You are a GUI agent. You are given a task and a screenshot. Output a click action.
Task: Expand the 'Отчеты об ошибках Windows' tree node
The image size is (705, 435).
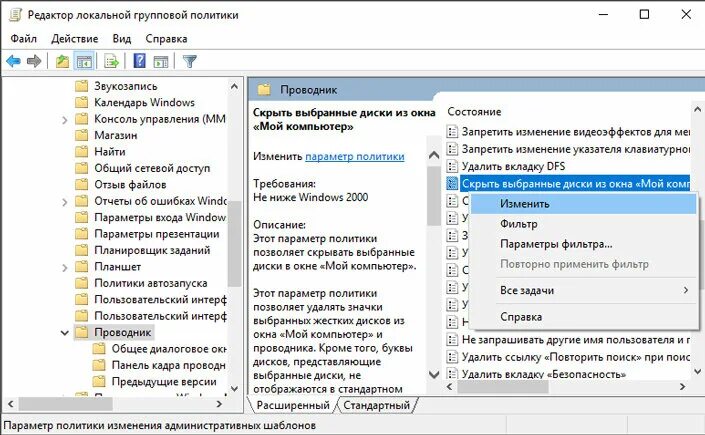(64, 202)
